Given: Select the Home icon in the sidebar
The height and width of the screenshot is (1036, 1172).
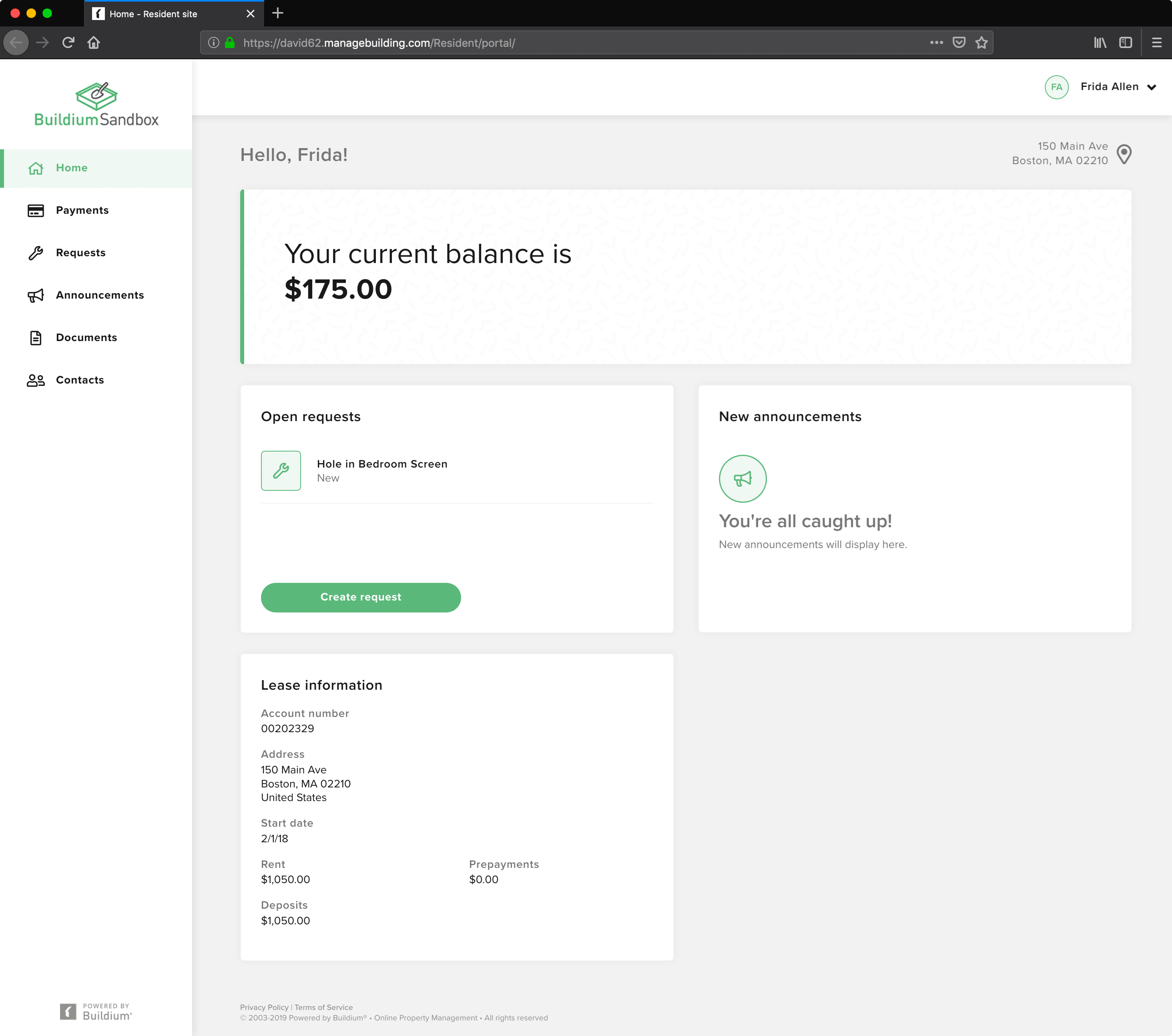Looking at the screenshot, I should tap(36, 168).
